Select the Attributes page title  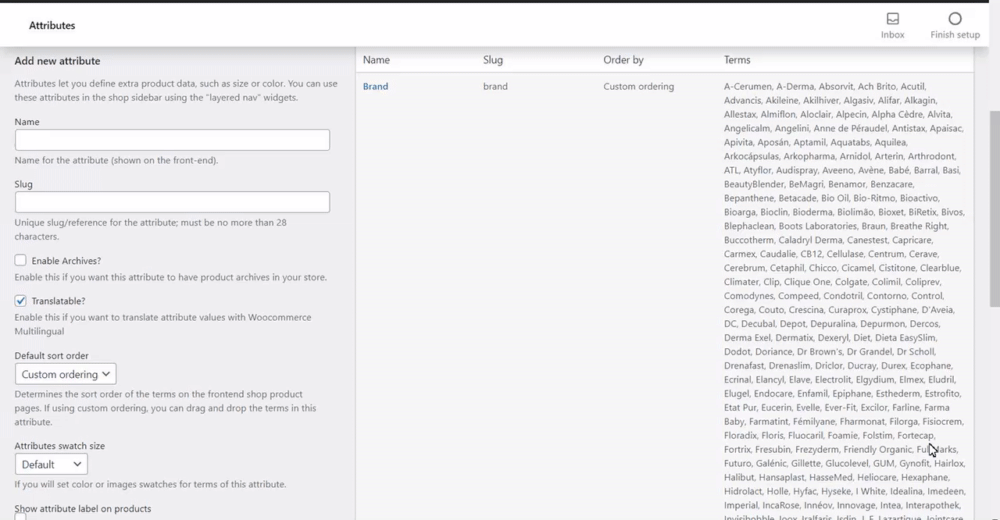[x=52, y=26]
